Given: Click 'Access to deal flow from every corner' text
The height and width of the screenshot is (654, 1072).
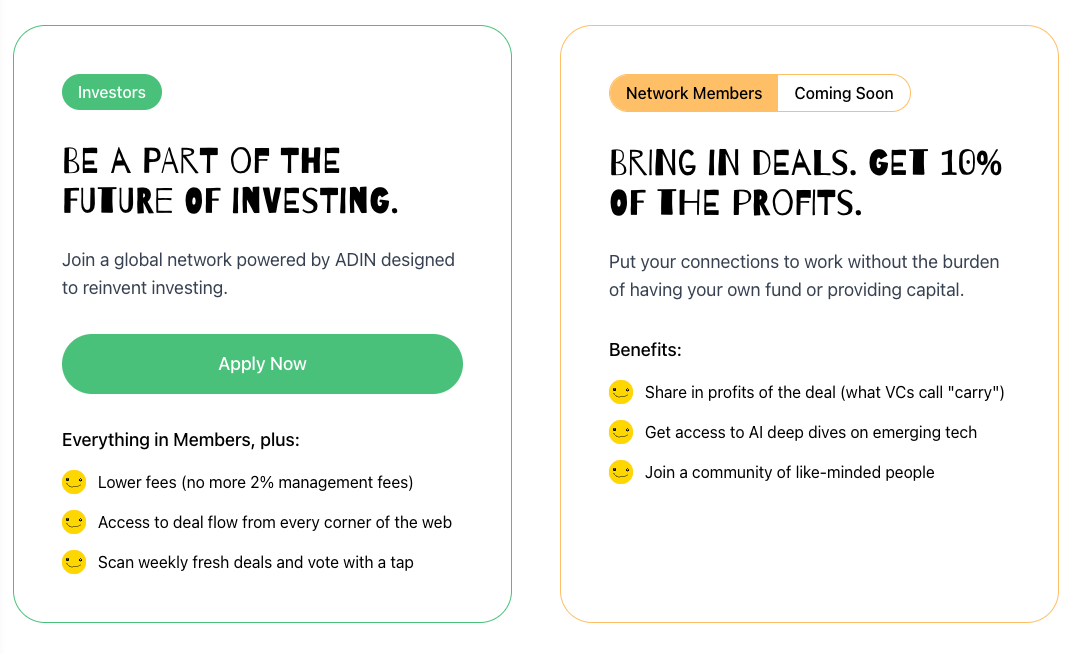Looking at the screenshot, I should pyautogui.click(x=275, y=522).
